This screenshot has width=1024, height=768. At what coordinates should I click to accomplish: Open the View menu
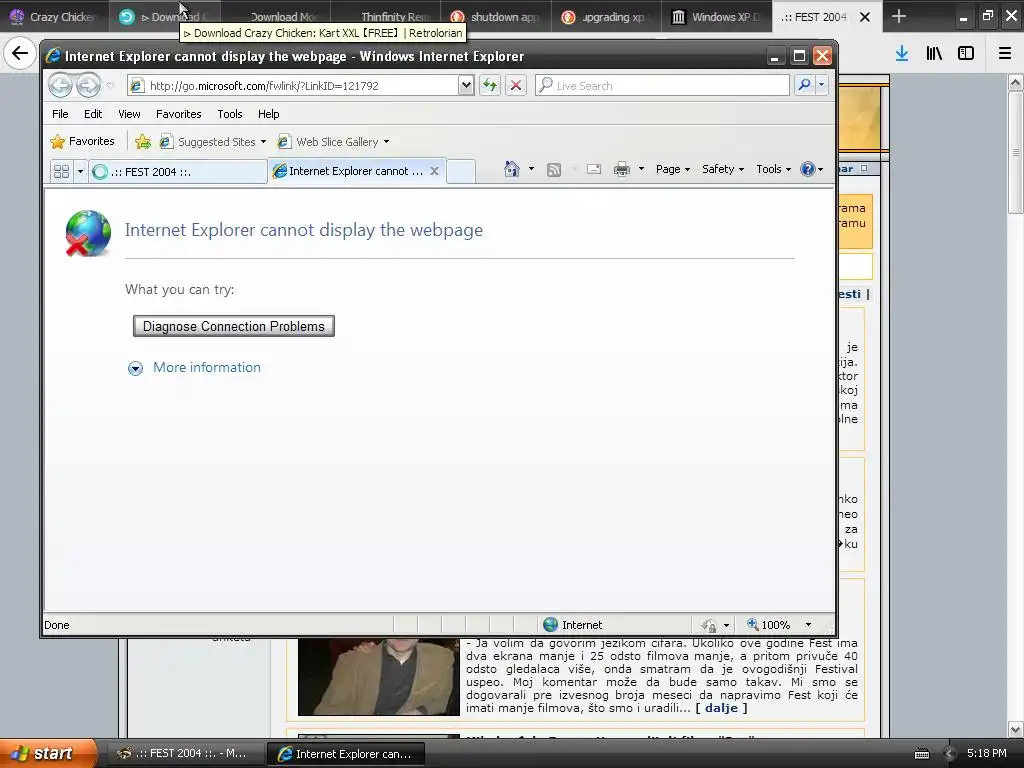tap(129, 114)
